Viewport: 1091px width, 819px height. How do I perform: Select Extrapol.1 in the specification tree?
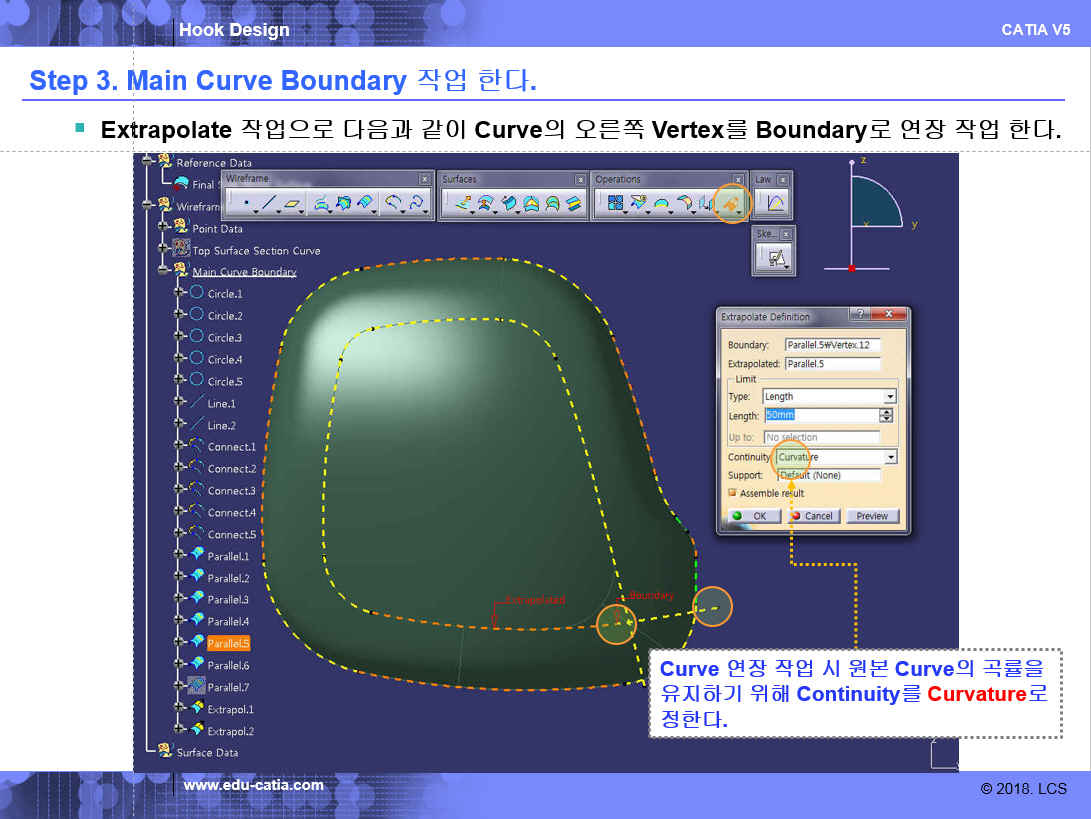pos(230,709)
